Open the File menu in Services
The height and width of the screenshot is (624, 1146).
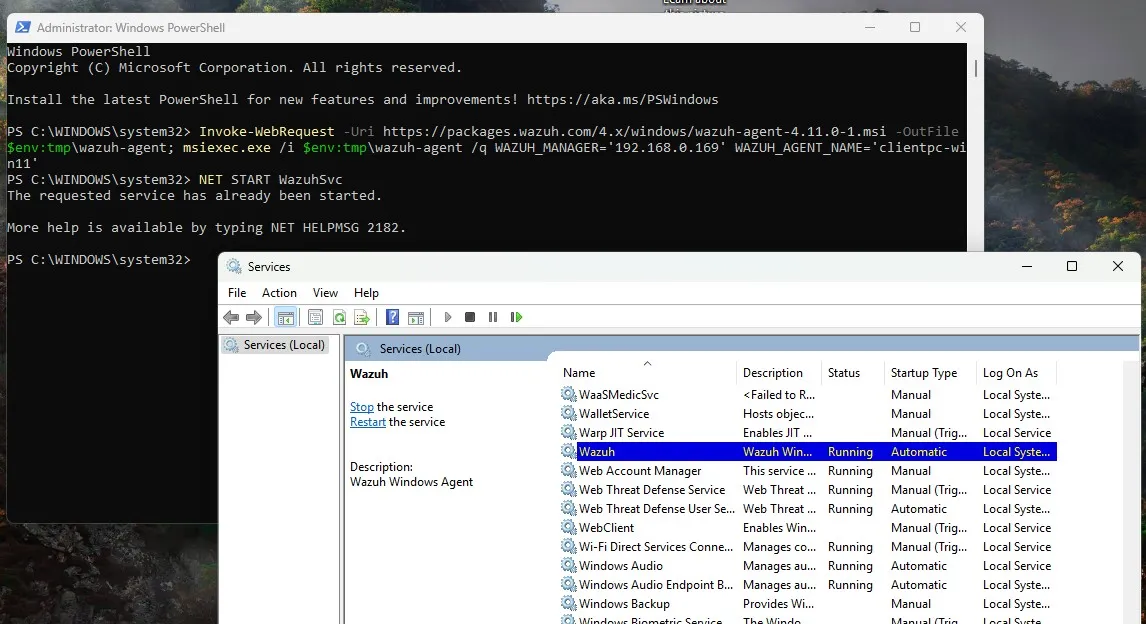pyautogui.click(x=237, y=293)
